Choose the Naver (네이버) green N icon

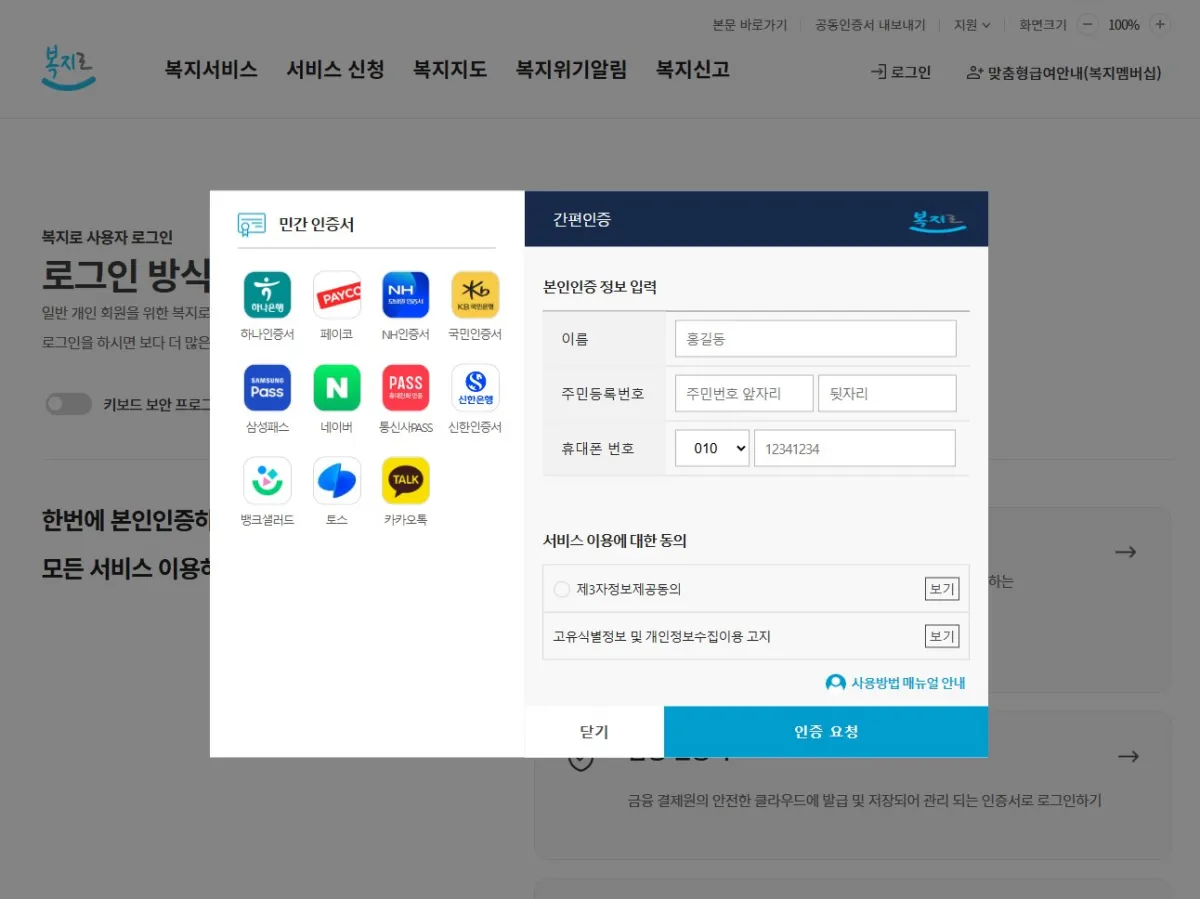click(337, 388)
